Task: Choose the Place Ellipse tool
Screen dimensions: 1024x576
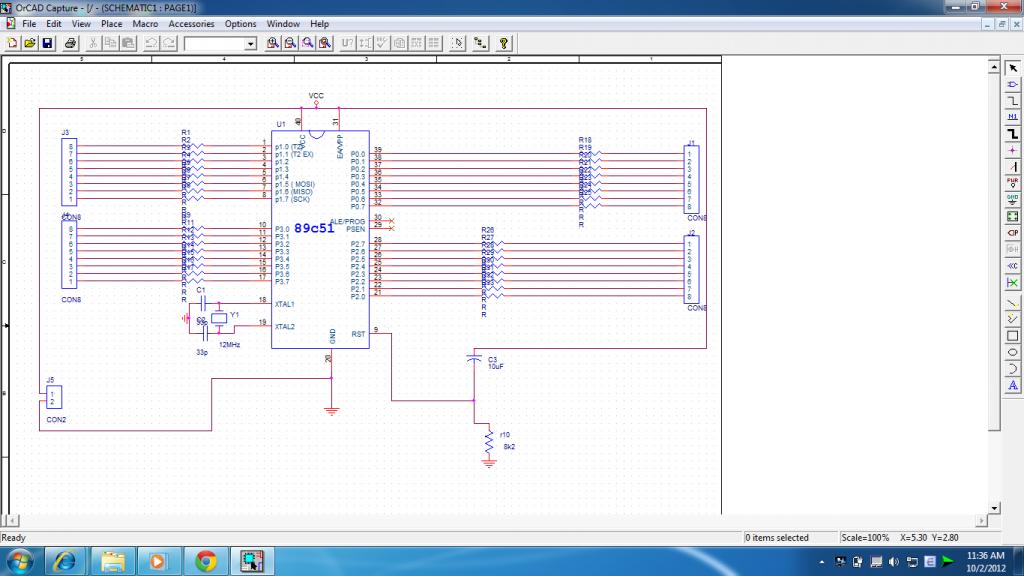Action: pyautogui.click(x=1012, y=352)
